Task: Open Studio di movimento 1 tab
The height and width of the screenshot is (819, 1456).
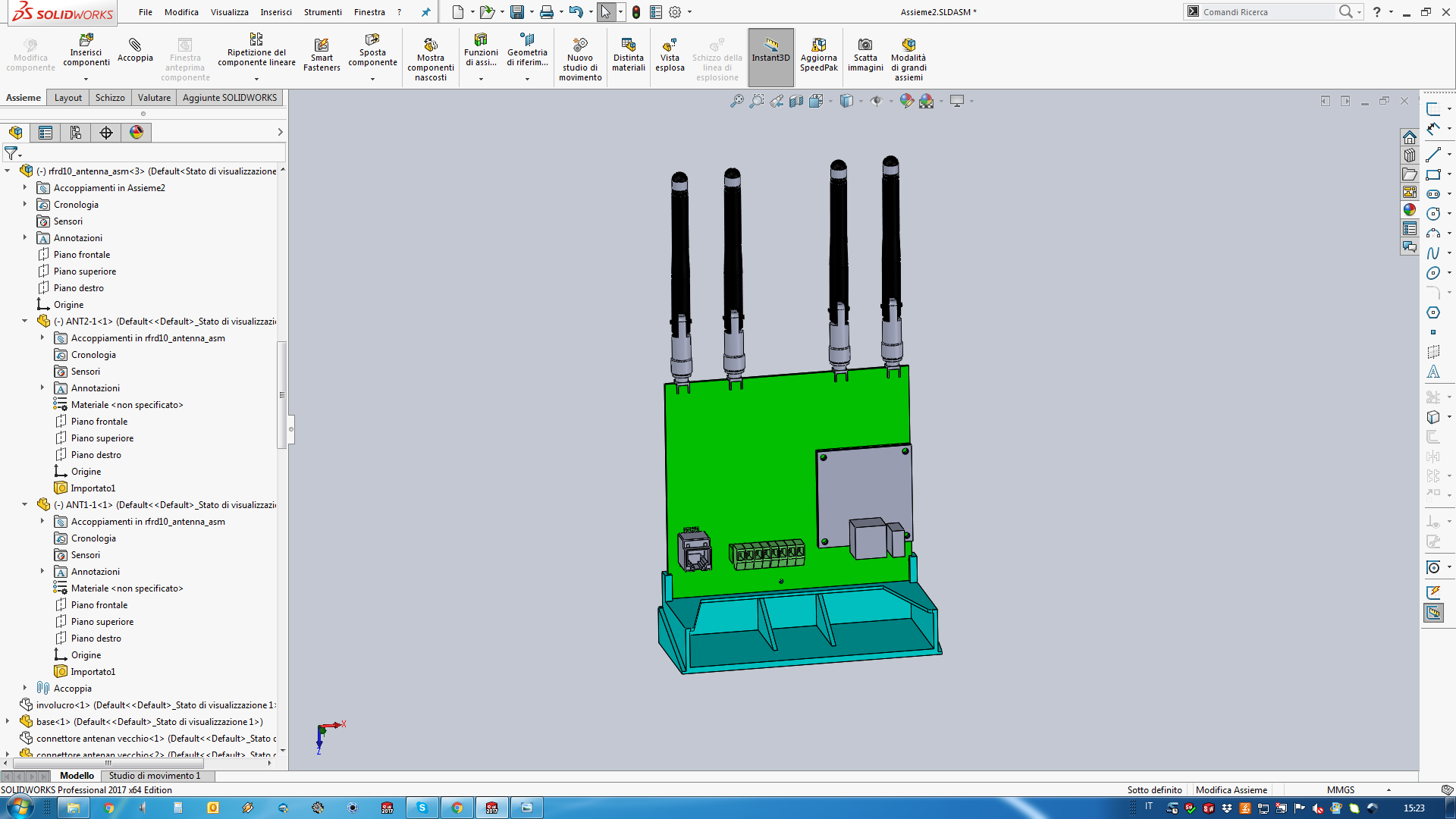Action: (x=155, y=776)
